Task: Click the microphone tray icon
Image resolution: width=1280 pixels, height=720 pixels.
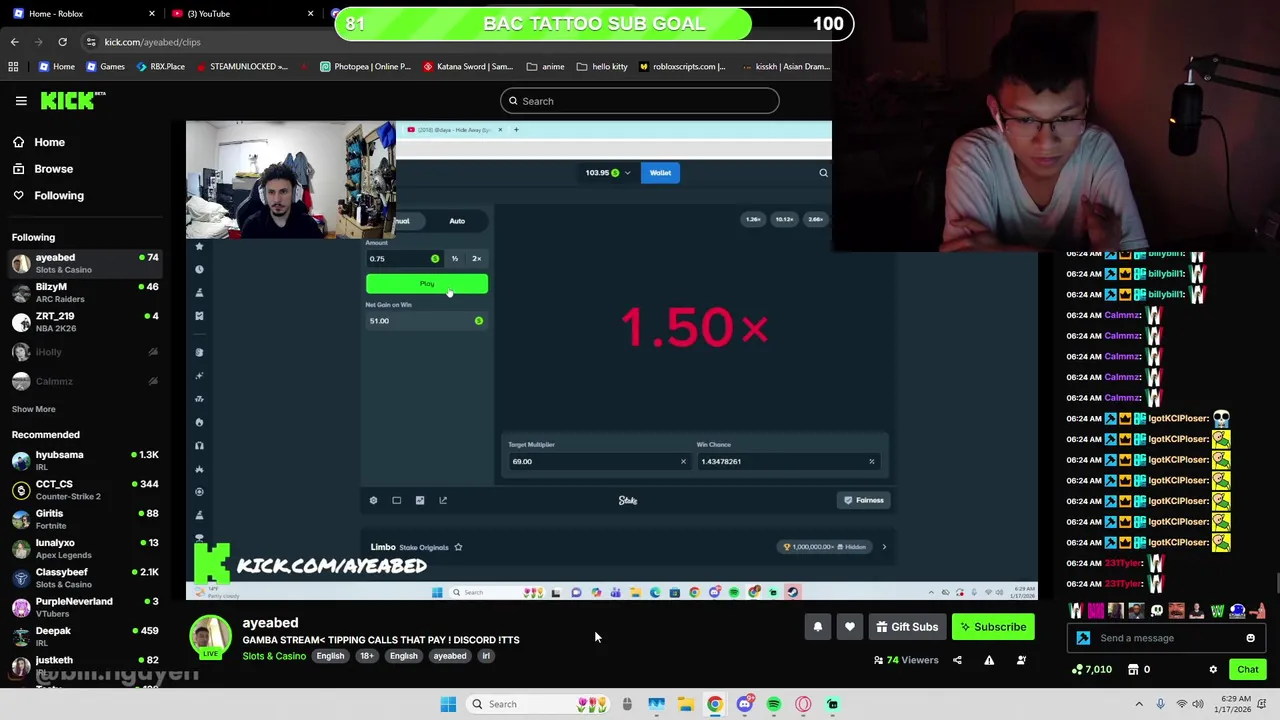Action: [x=1160, y=704]
